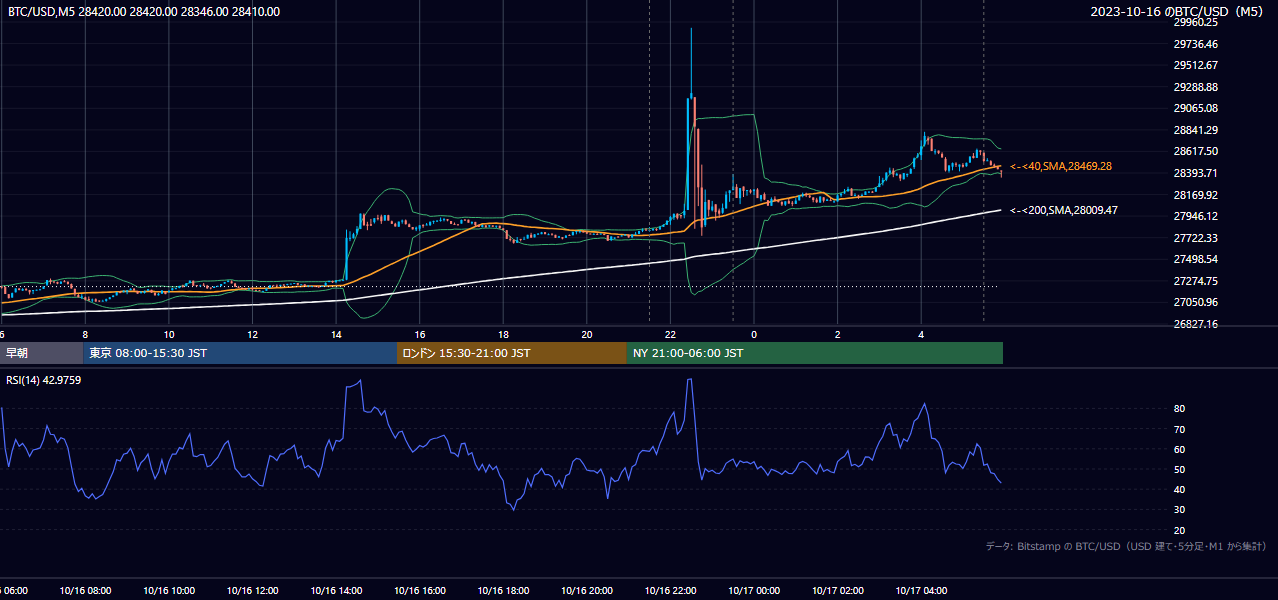1278x600 pixels.
Task: Click the 10/16 22:00 time axis label
Action: [670, 591]
